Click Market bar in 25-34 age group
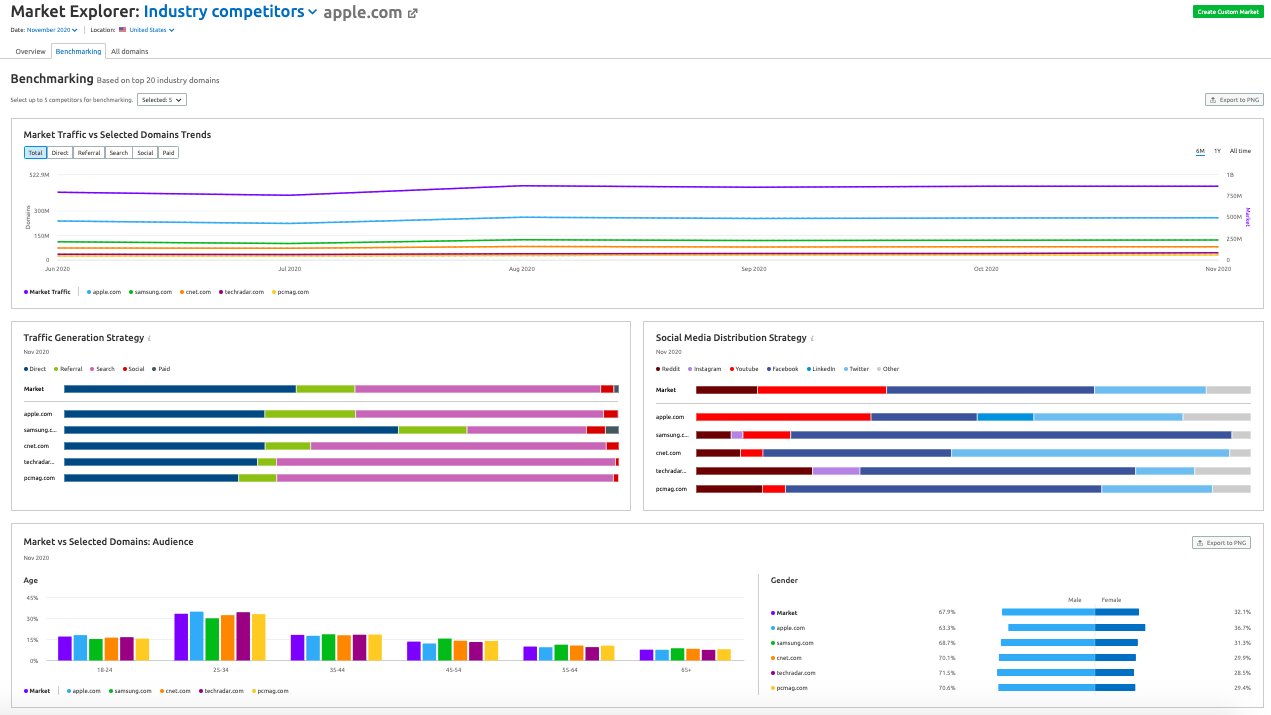This screenshot has width=1271, height=715. click(181, 637)
